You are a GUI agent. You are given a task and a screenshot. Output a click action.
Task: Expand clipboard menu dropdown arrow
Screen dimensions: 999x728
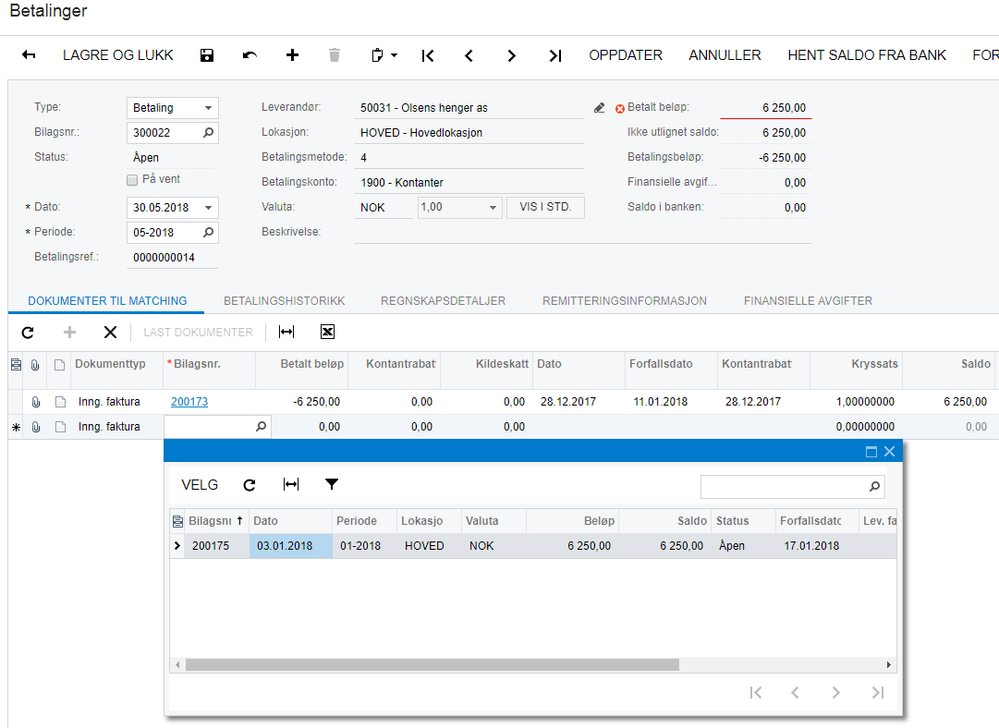coord(394,55)
